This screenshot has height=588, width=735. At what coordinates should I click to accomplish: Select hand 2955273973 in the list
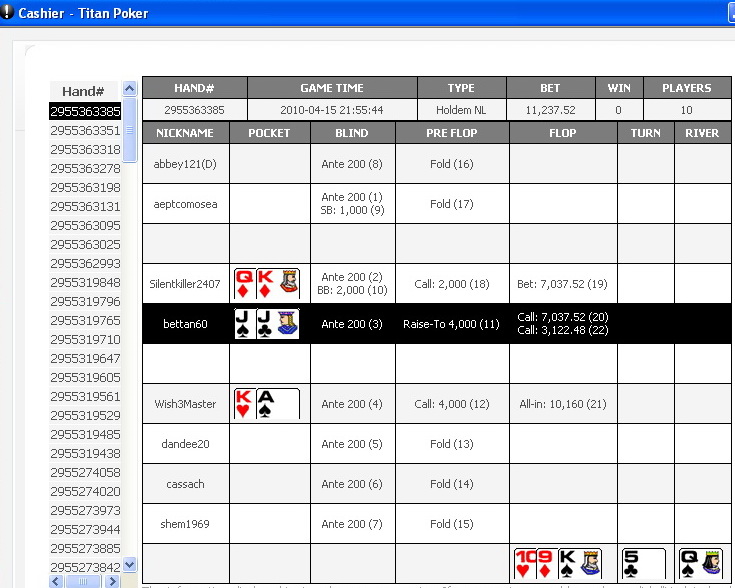click(x=85, y=510)
